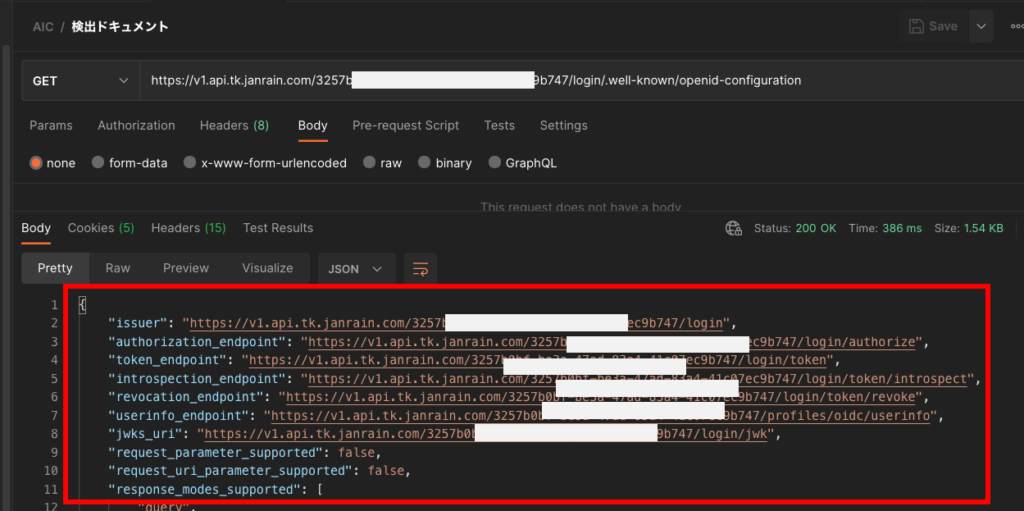Open the three-dot more actions menu
Image resolution: width=1024 pixels, height=511 pixels.
pos(1017,27)
